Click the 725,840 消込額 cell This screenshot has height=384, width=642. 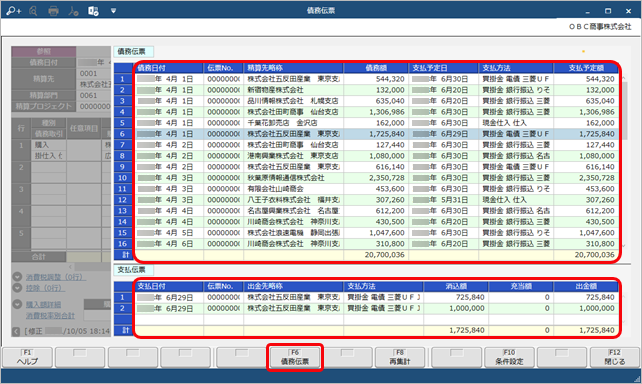456,297
